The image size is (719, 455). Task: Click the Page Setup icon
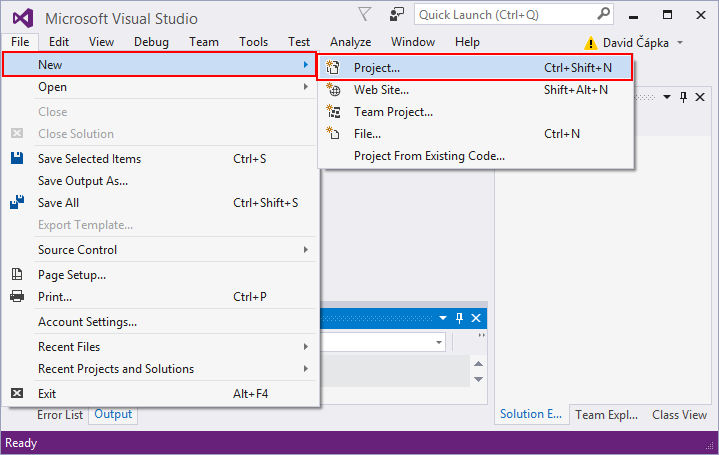(17, 274)
